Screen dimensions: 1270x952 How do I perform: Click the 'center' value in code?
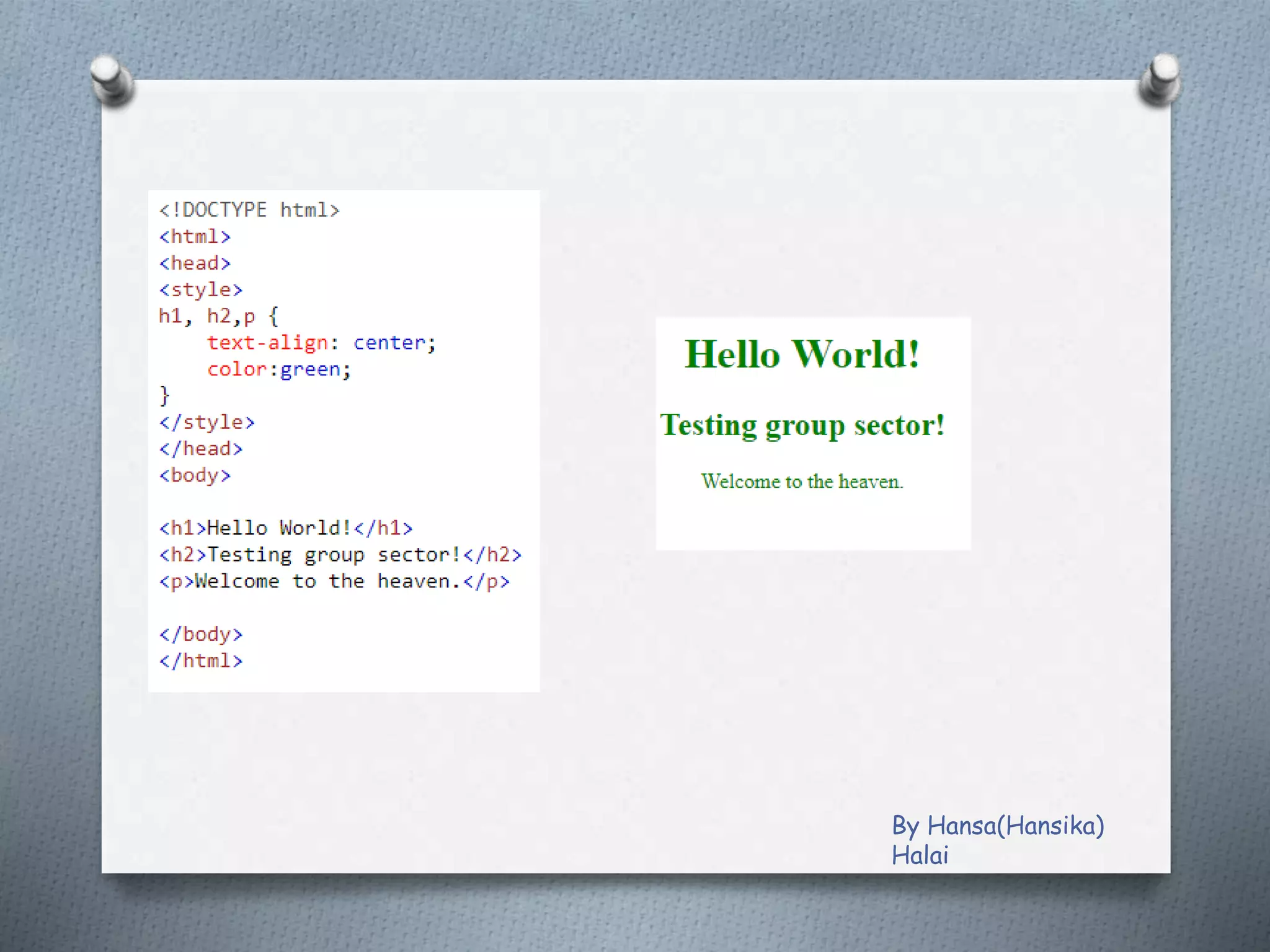[x=389, y=343]
